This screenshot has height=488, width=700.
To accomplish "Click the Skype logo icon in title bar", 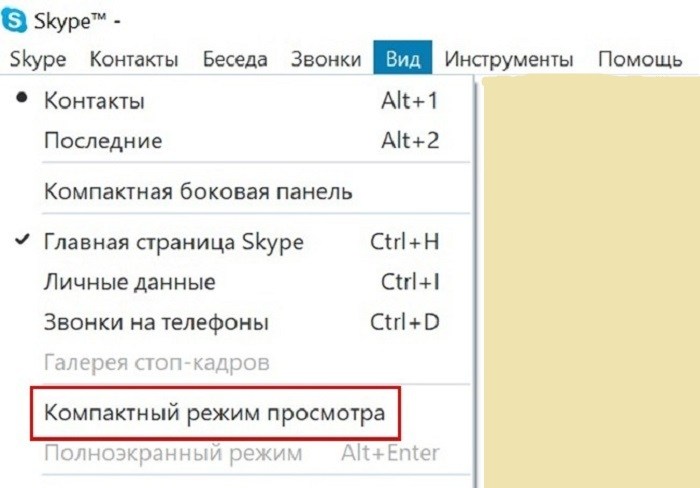I will [x=14, y=21].
